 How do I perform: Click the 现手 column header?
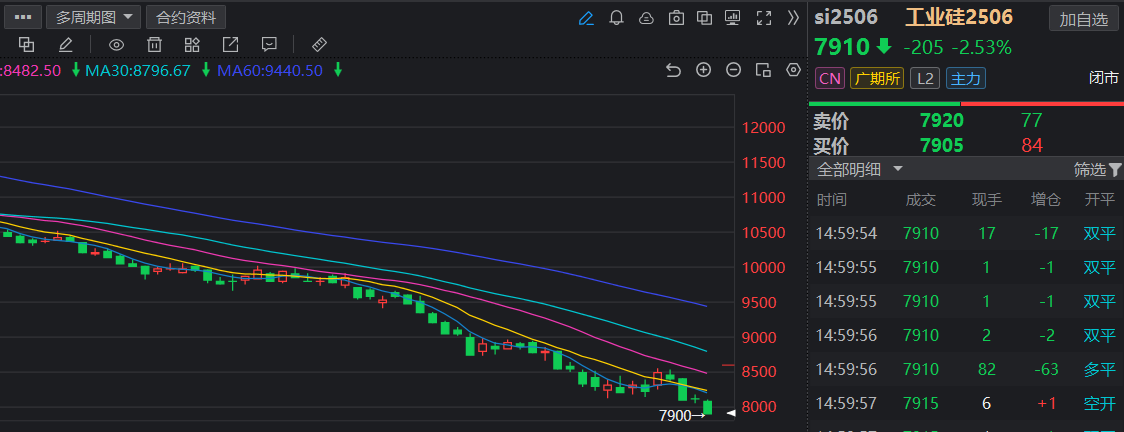coord(986,200)
